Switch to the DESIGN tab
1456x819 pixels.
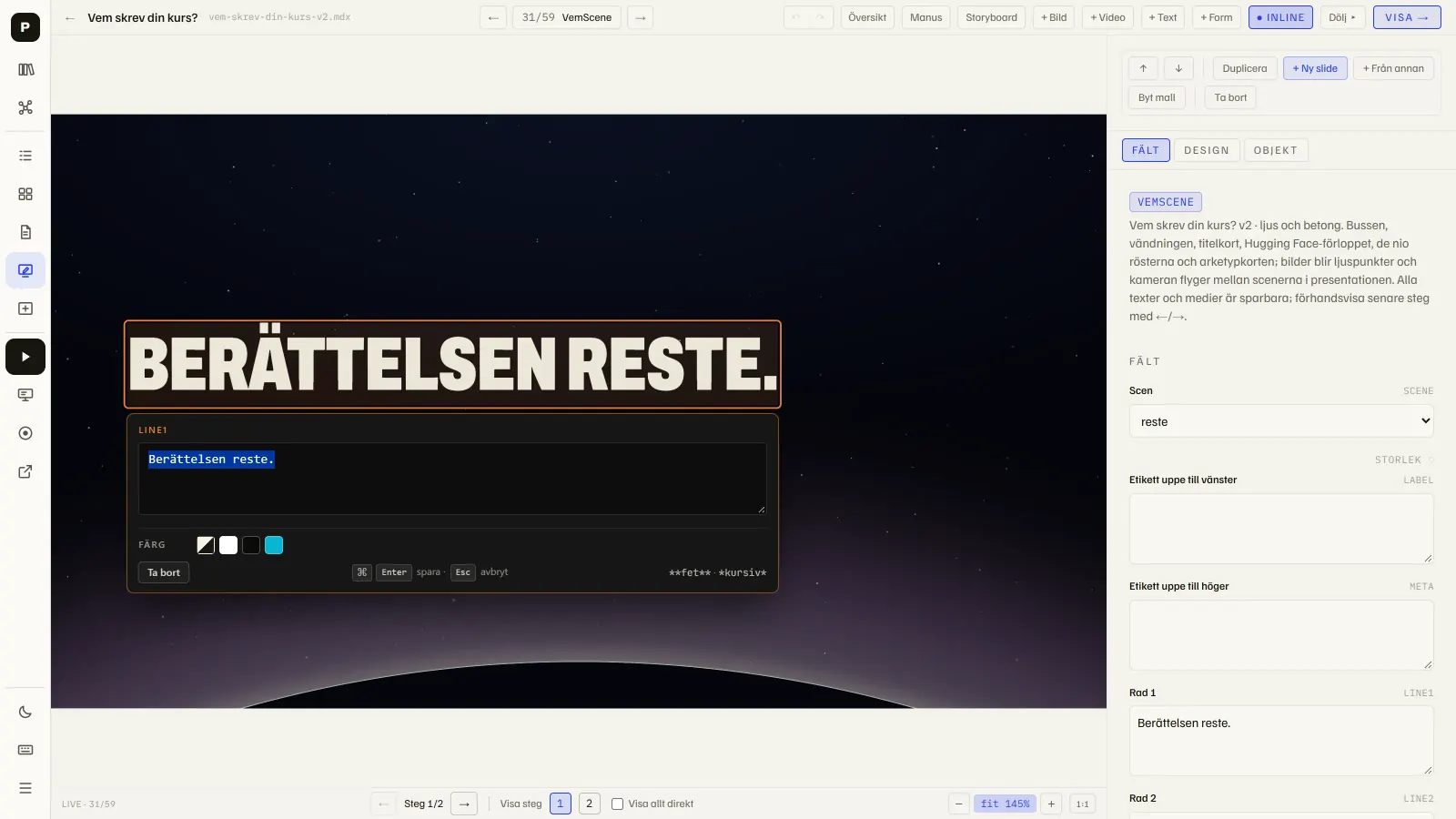click(1207, 150)
